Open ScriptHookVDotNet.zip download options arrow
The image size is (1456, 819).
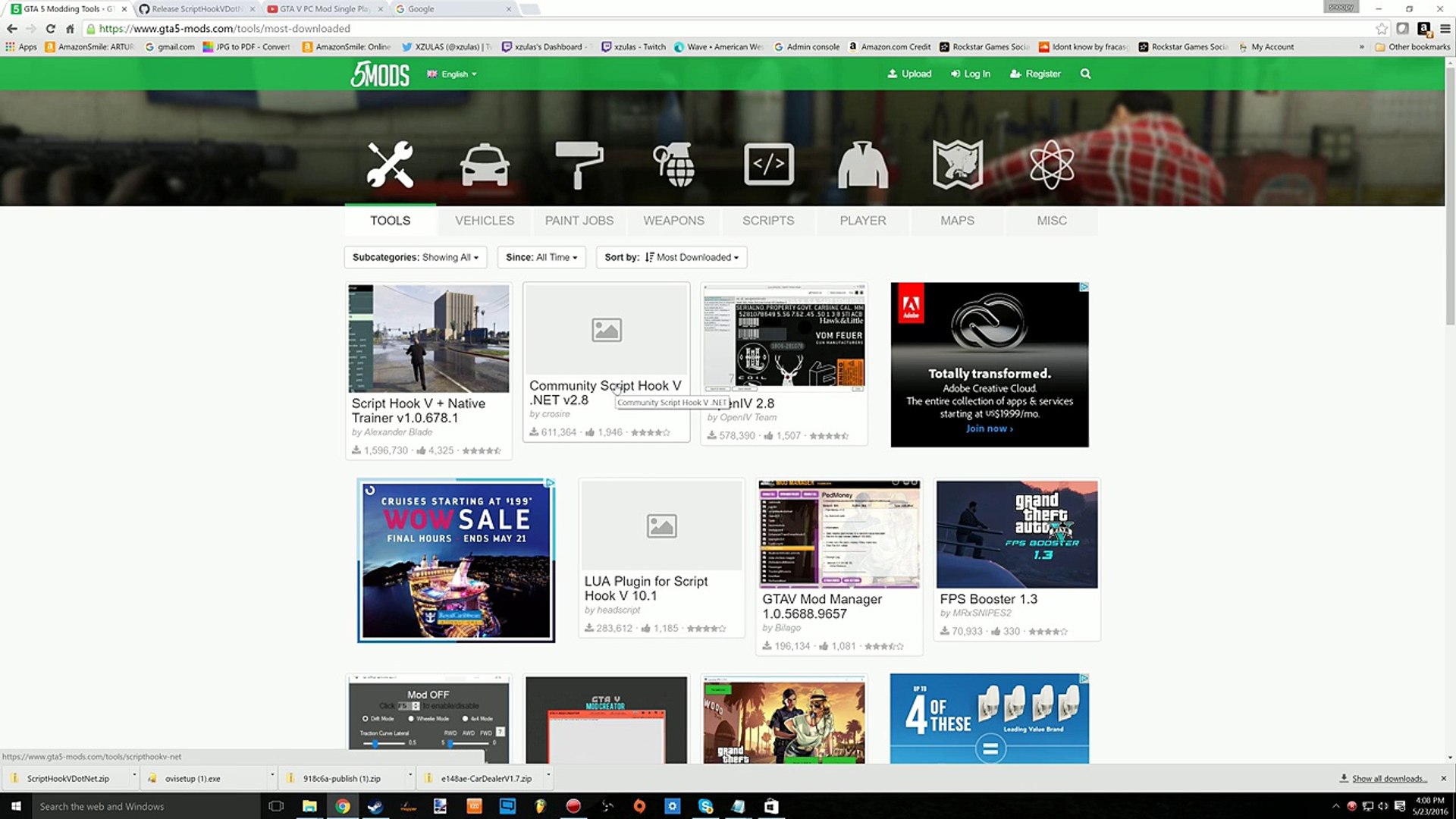(x=133, y=776)
